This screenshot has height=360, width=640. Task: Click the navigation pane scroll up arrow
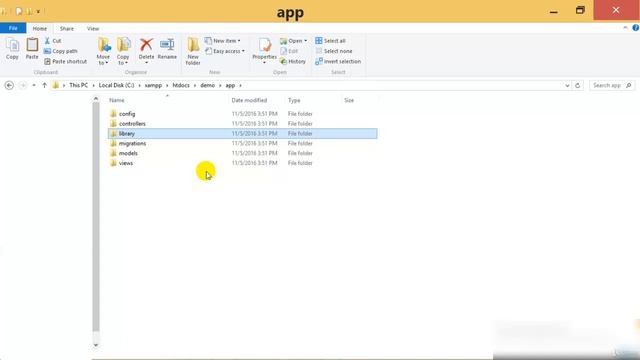pos(96,99)
